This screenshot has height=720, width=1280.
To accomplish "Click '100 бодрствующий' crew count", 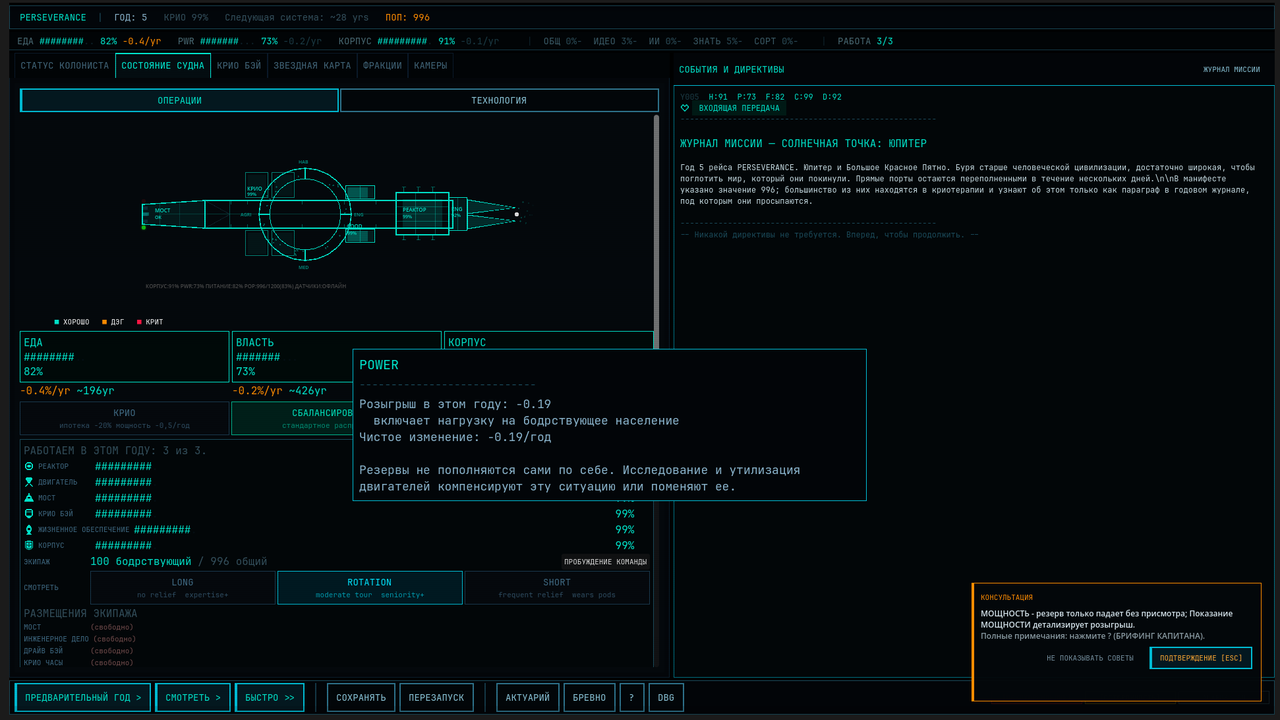I will [x=141, y=562].
